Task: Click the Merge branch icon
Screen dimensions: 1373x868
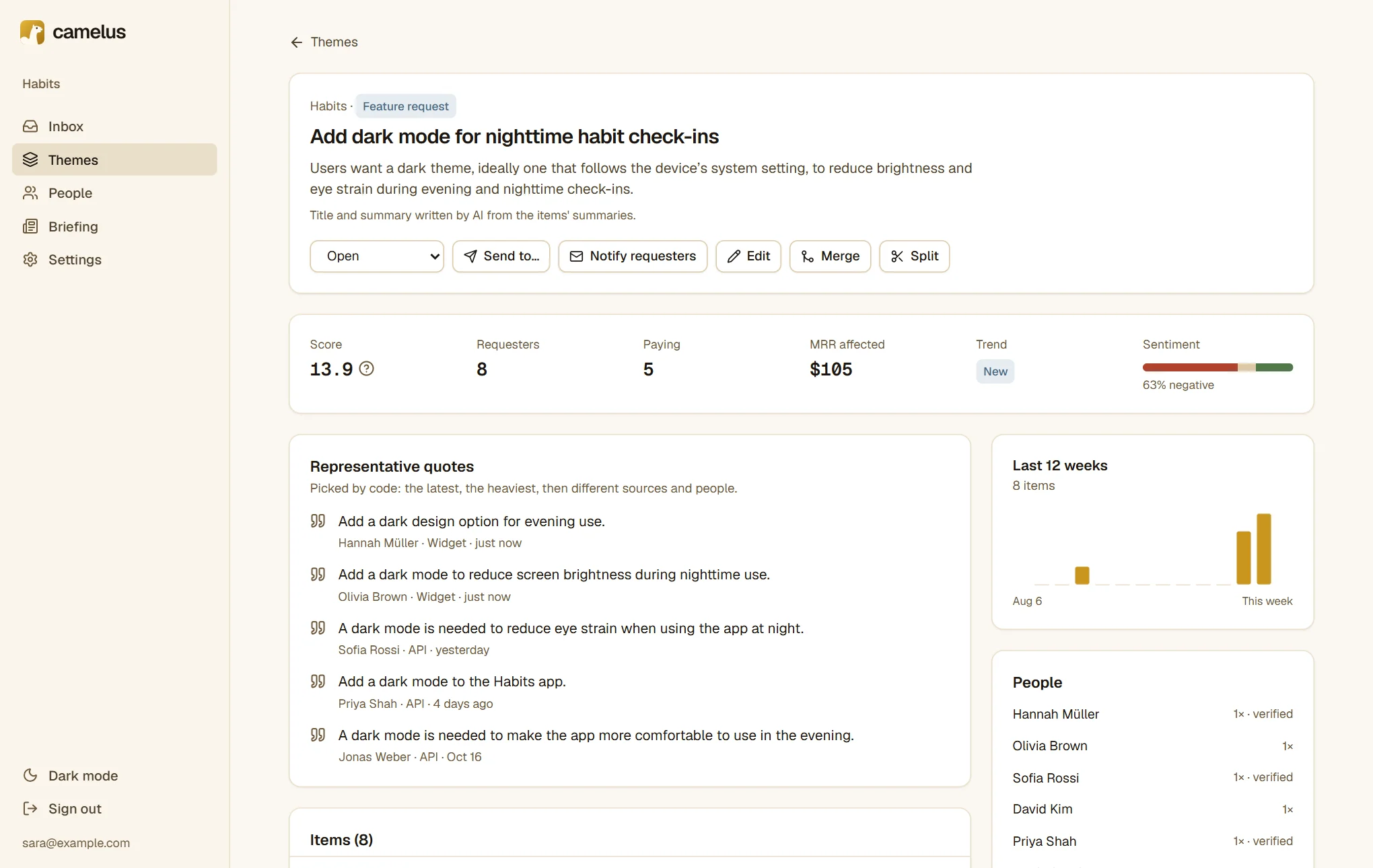Action: click(x=808, y=256)
